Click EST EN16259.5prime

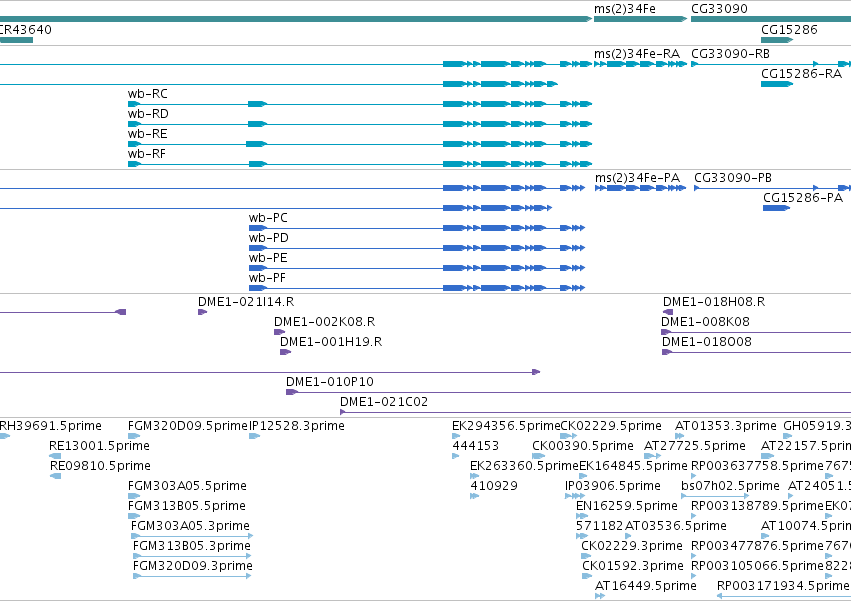tap(627, 506)
